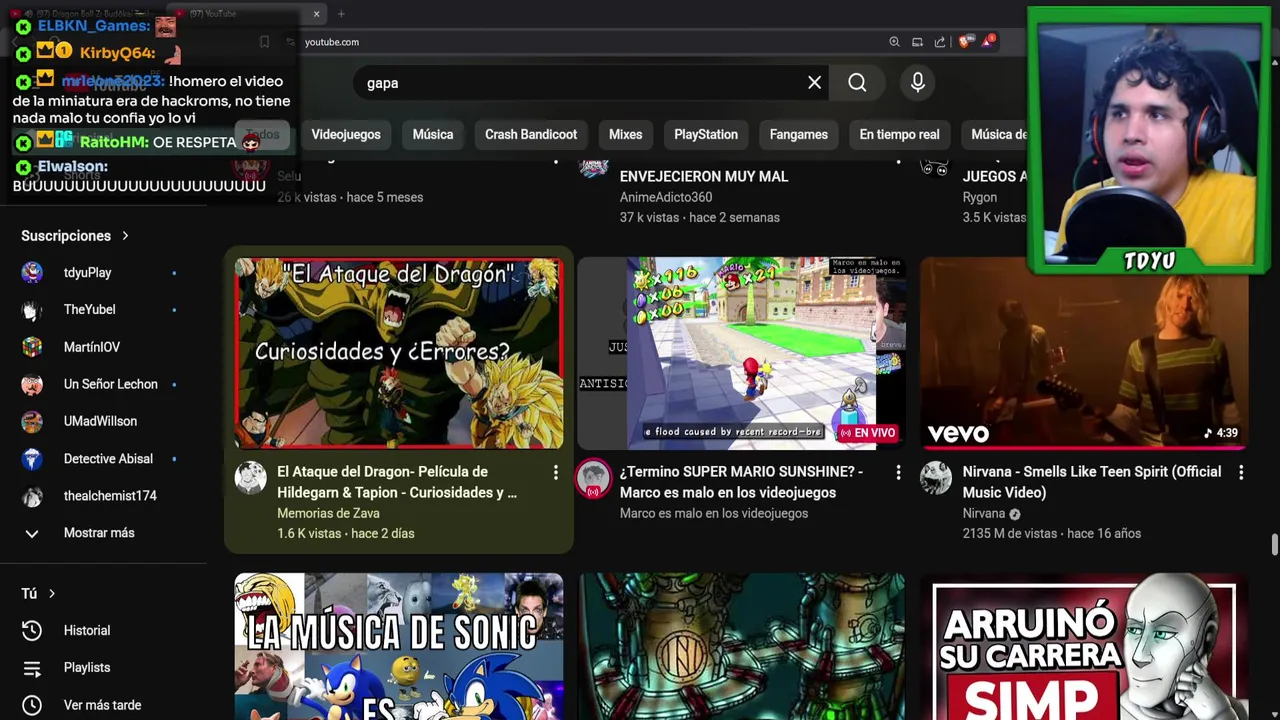The image size is (1280, 720).
Task: Click the vertical page scrollbar thumb
Action: pos(1274,545)
